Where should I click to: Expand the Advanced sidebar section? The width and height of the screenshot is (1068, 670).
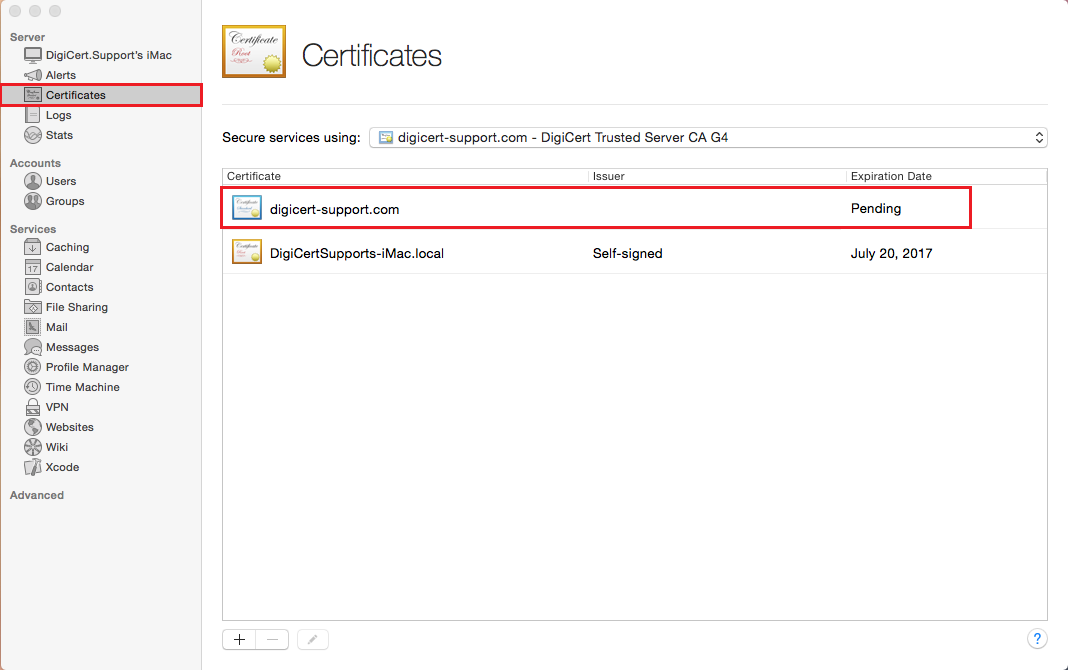37,495
